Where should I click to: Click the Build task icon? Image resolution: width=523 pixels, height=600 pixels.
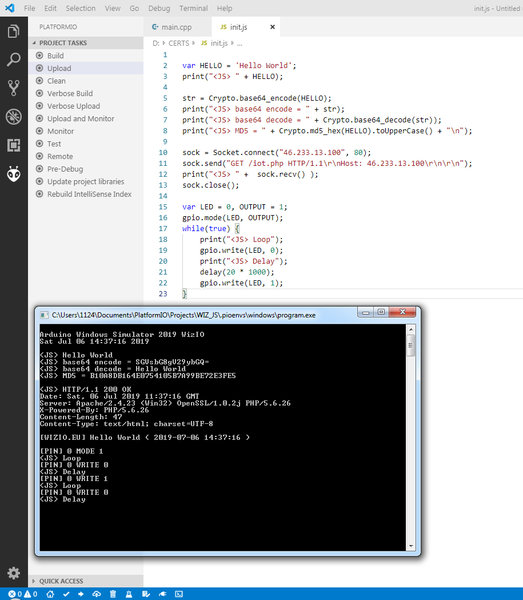(x=39, y=55)
